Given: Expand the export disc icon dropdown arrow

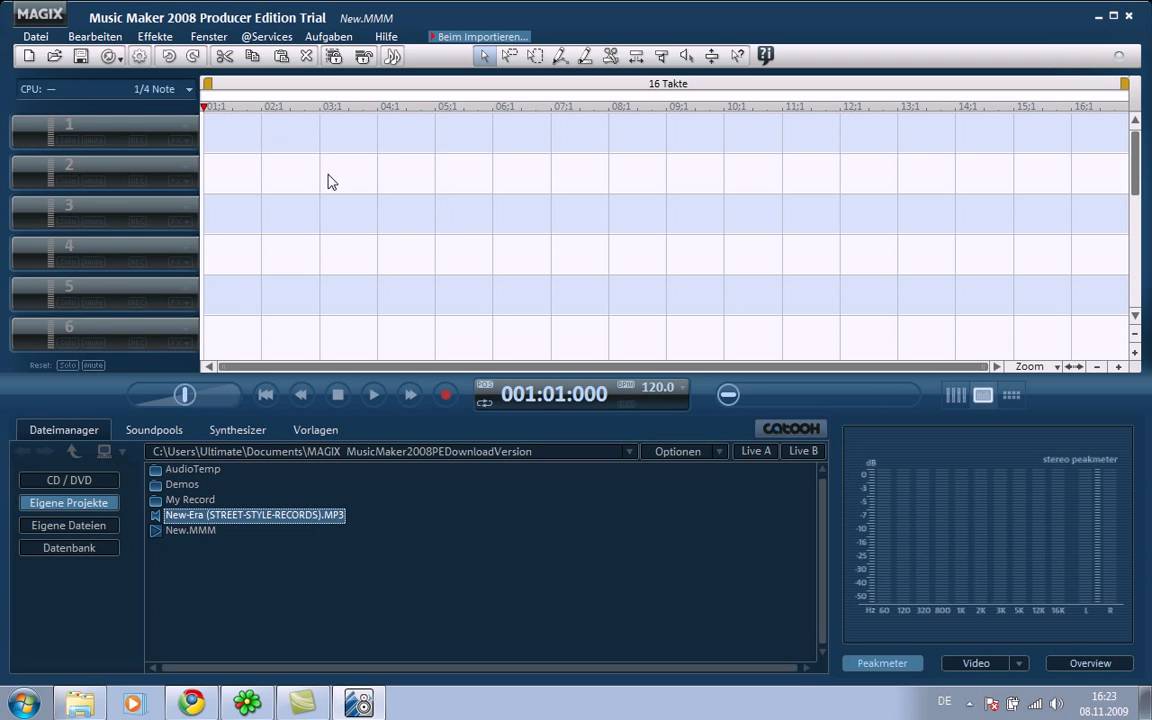Looking at the screenshot, I should (120, 58).
